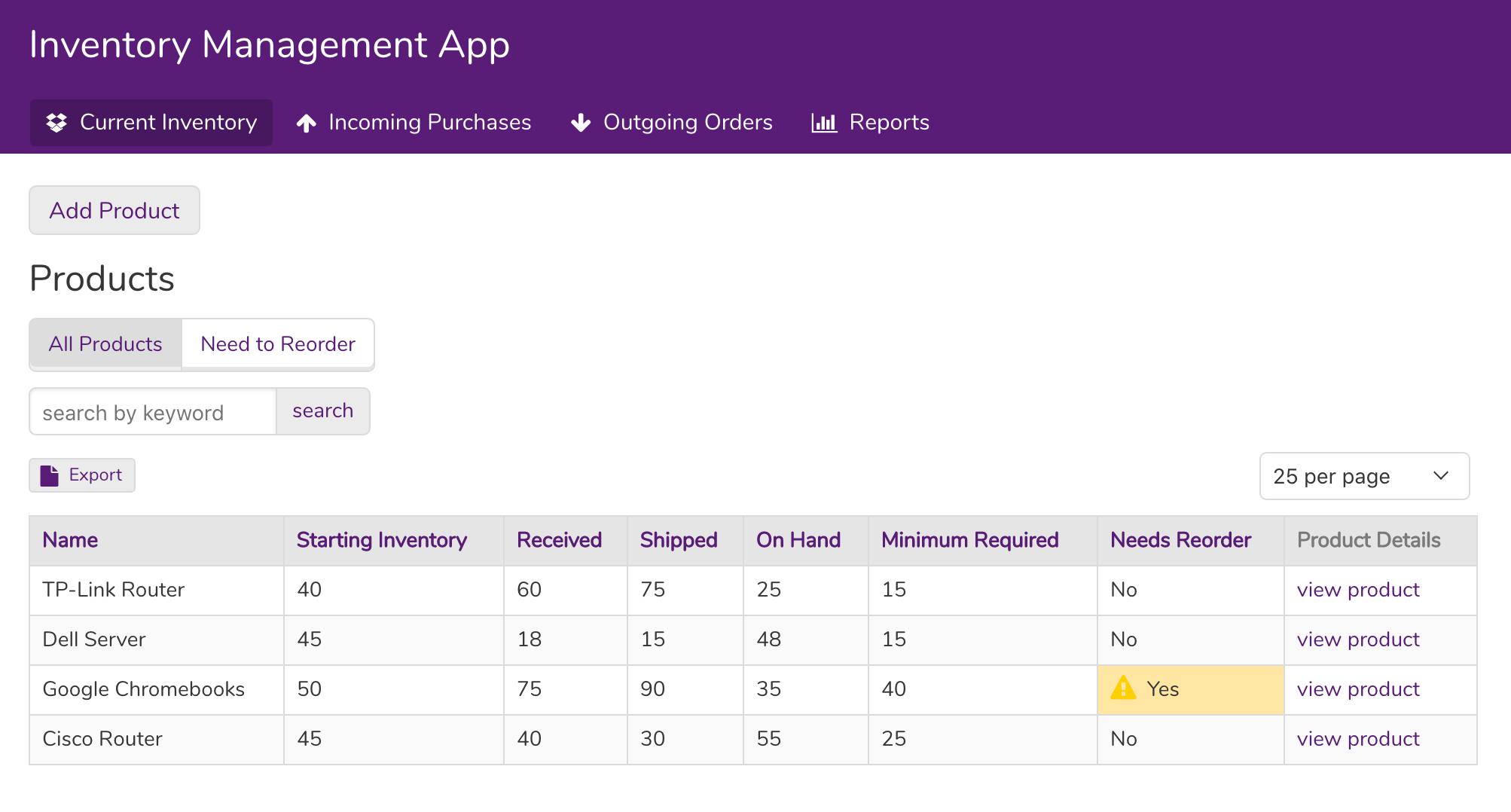Open the Current Inventory tab
This screenshot has width=1511, height=812.
(151, 123)
